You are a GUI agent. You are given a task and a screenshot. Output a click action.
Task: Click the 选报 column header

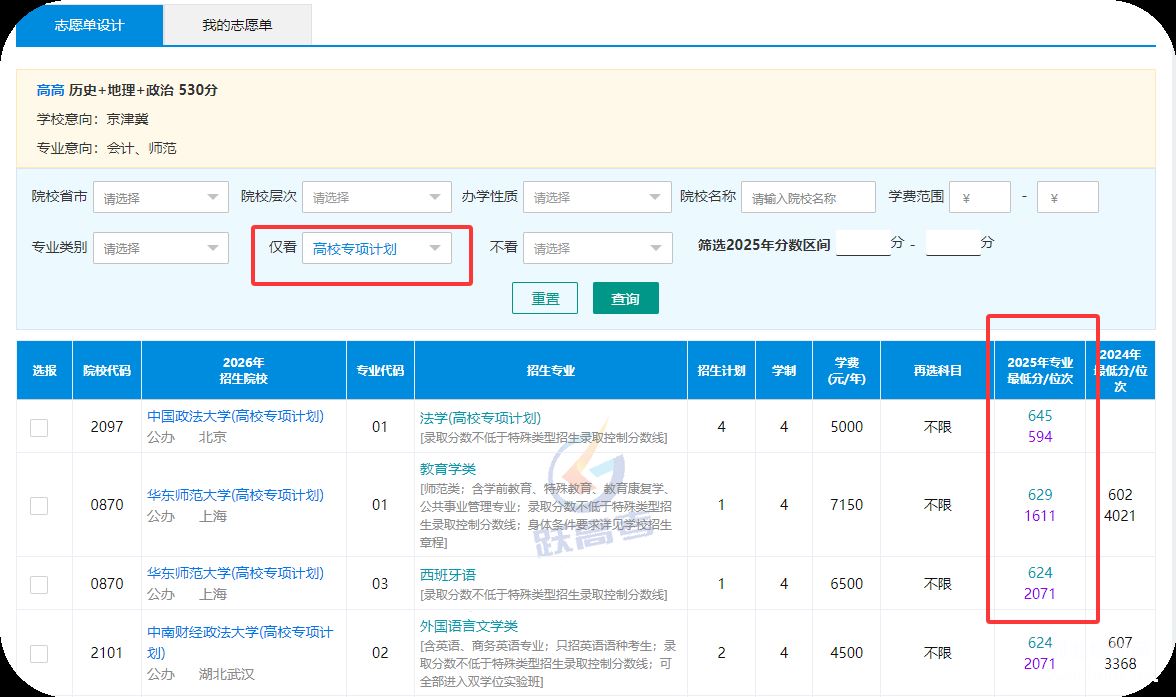click(44, 371)
